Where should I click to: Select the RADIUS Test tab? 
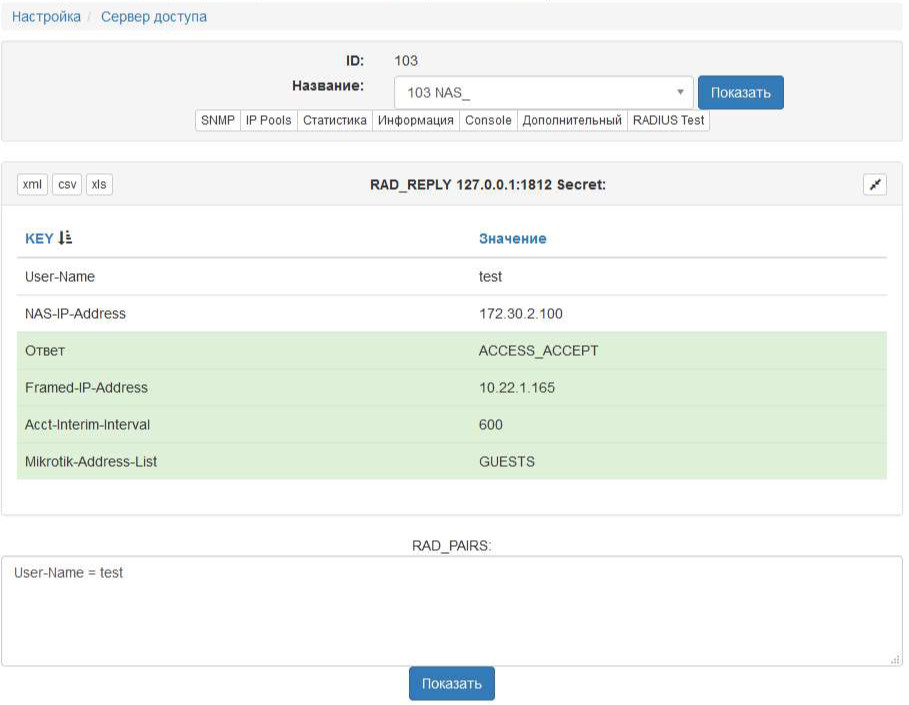[x=668, y=121]
